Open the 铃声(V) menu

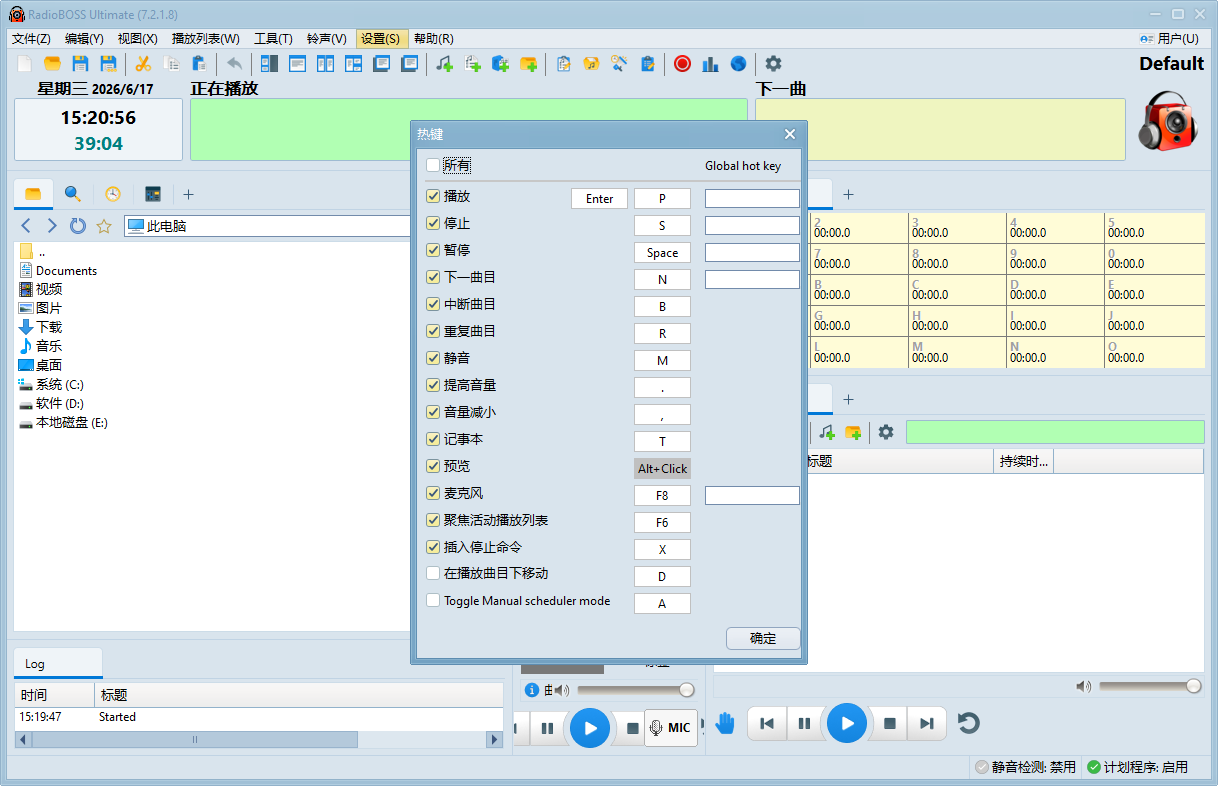click(x=326, y=38)
